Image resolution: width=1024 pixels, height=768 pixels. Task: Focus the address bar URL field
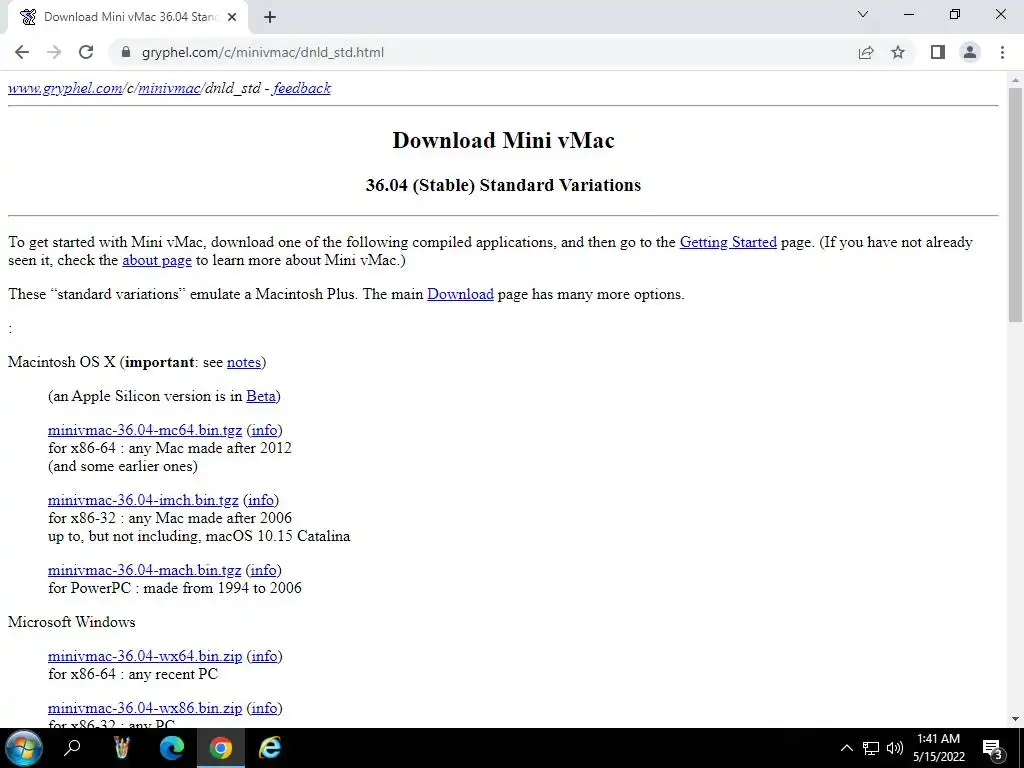tap(483, 52)
